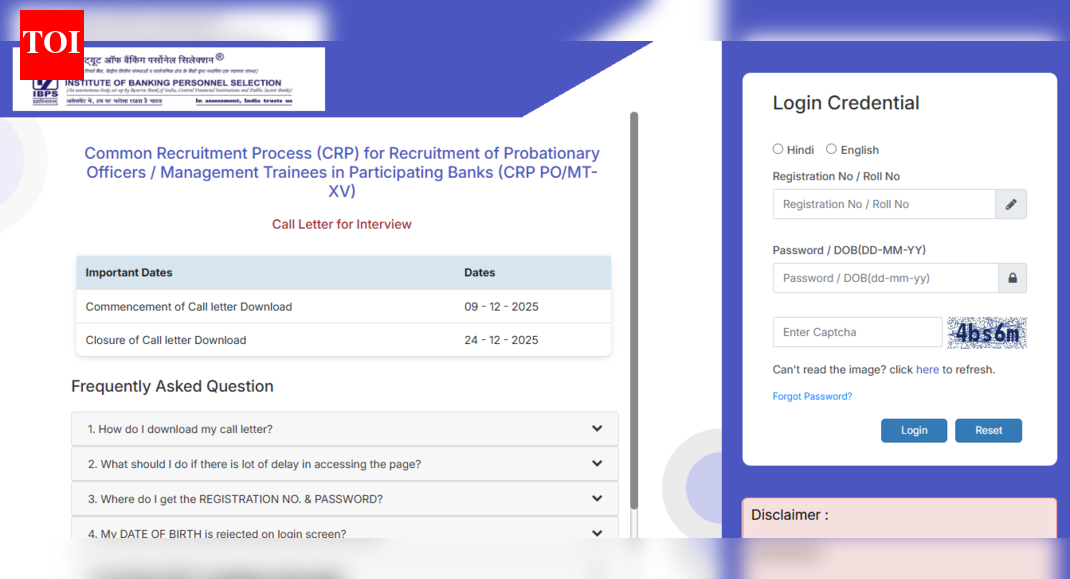1070x579 pixels.
Task: Click the Login button
Action: coord(913,430)
